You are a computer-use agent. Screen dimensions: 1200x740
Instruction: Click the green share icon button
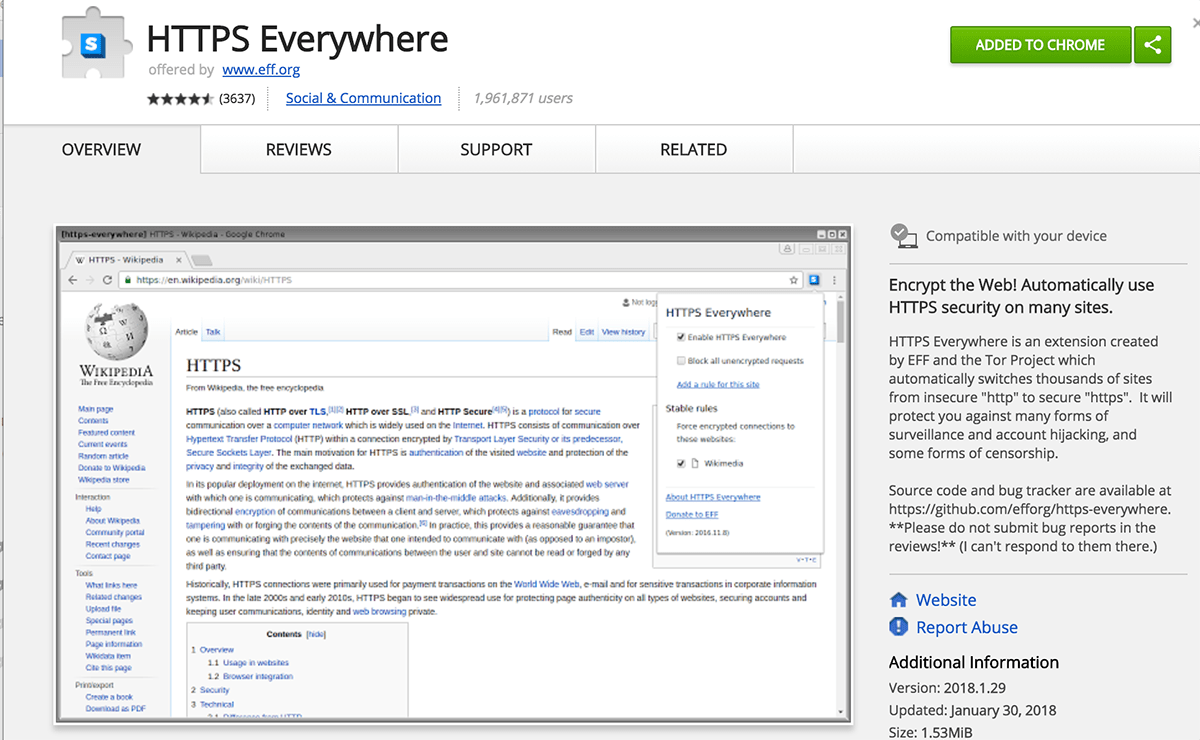tap(1152, 45)
